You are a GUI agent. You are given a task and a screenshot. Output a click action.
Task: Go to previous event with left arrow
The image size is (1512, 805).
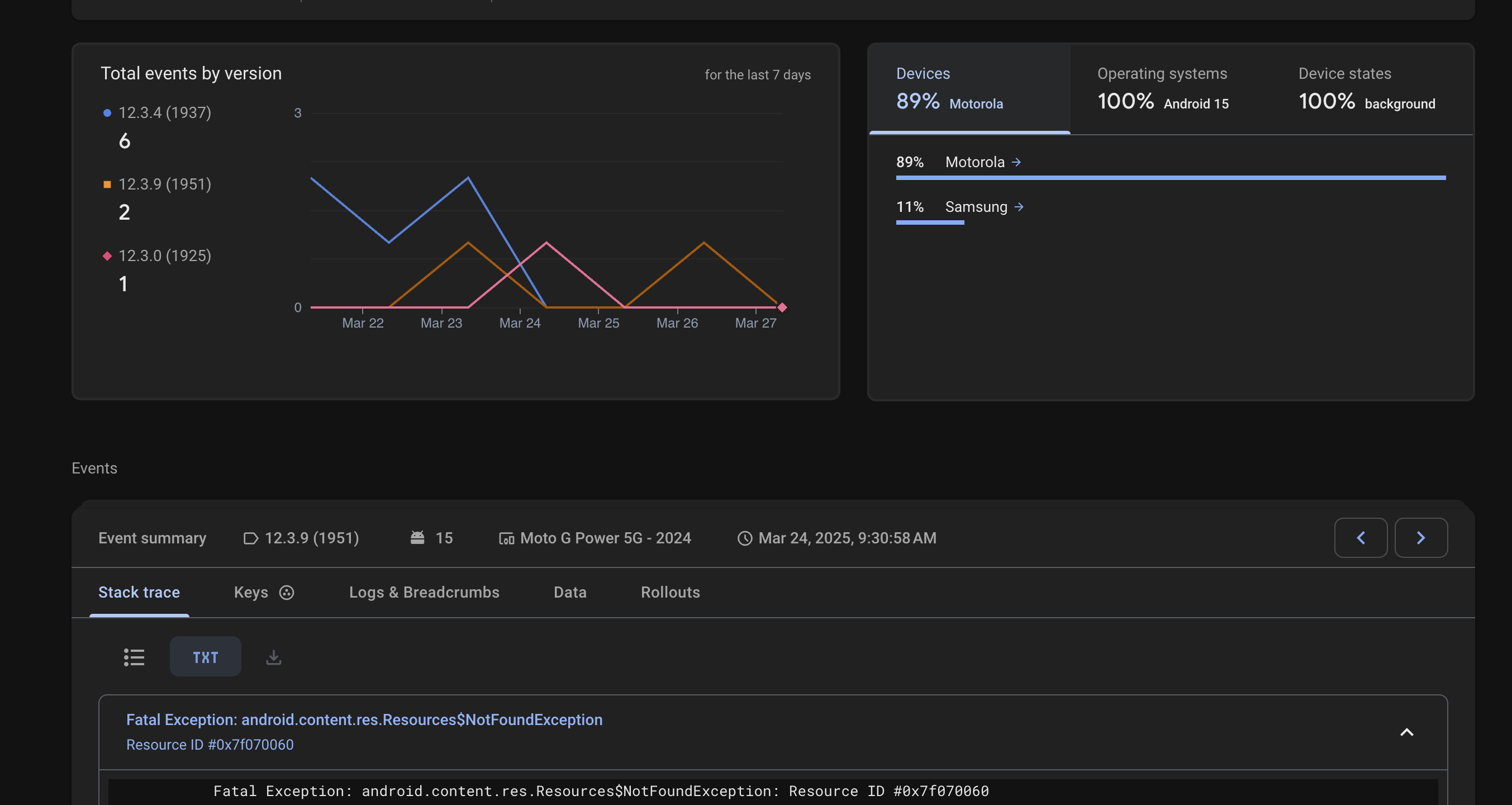(1360, 538)
